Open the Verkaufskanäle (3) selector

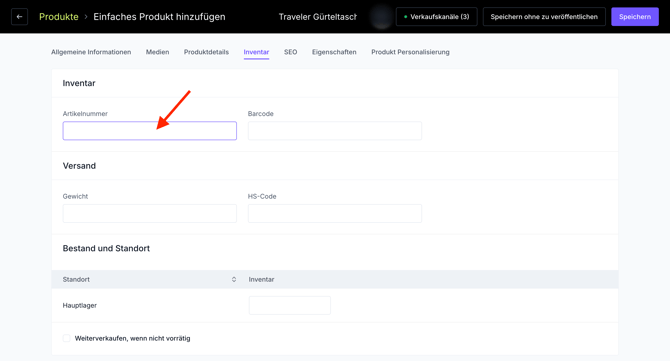[x=436, y=17]
